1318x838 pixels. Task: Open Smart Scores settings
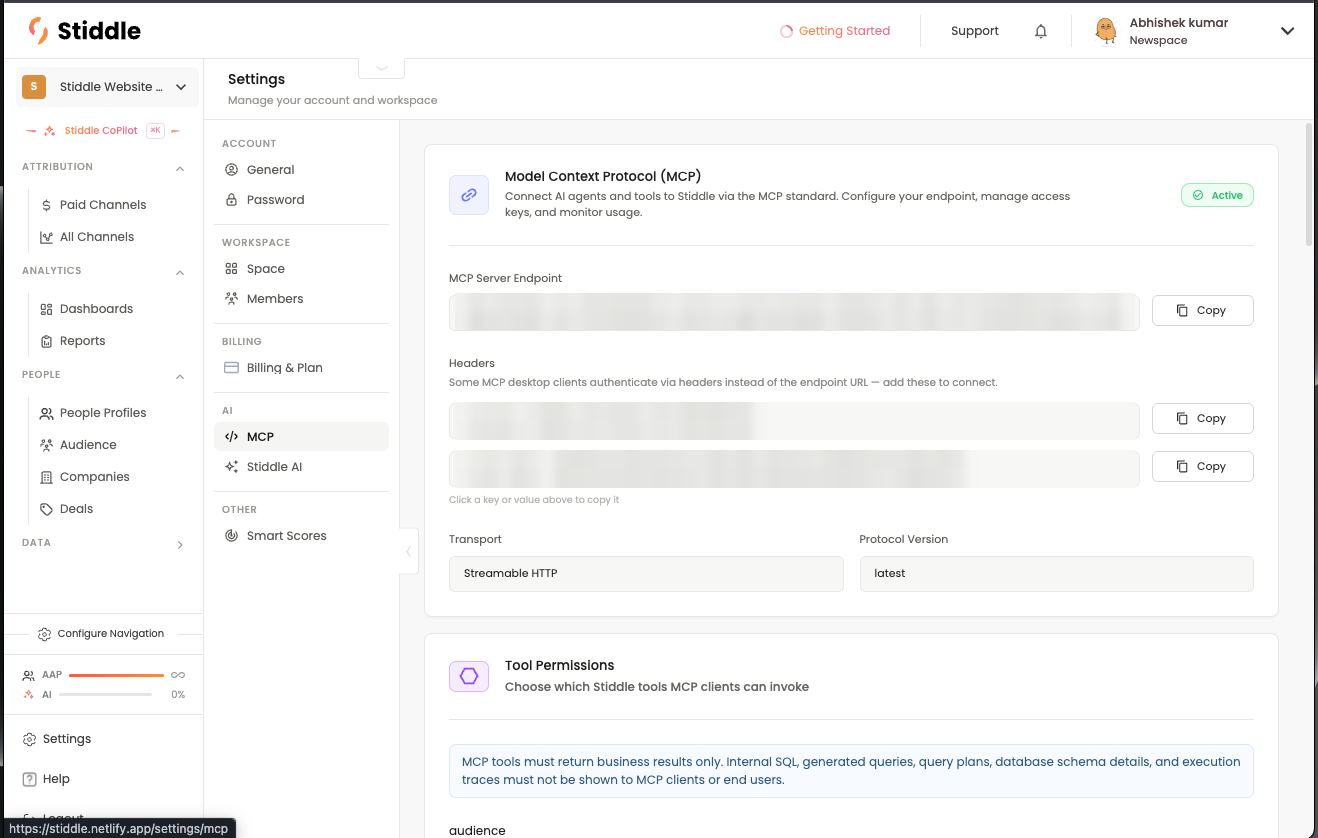tap(301, 536)
